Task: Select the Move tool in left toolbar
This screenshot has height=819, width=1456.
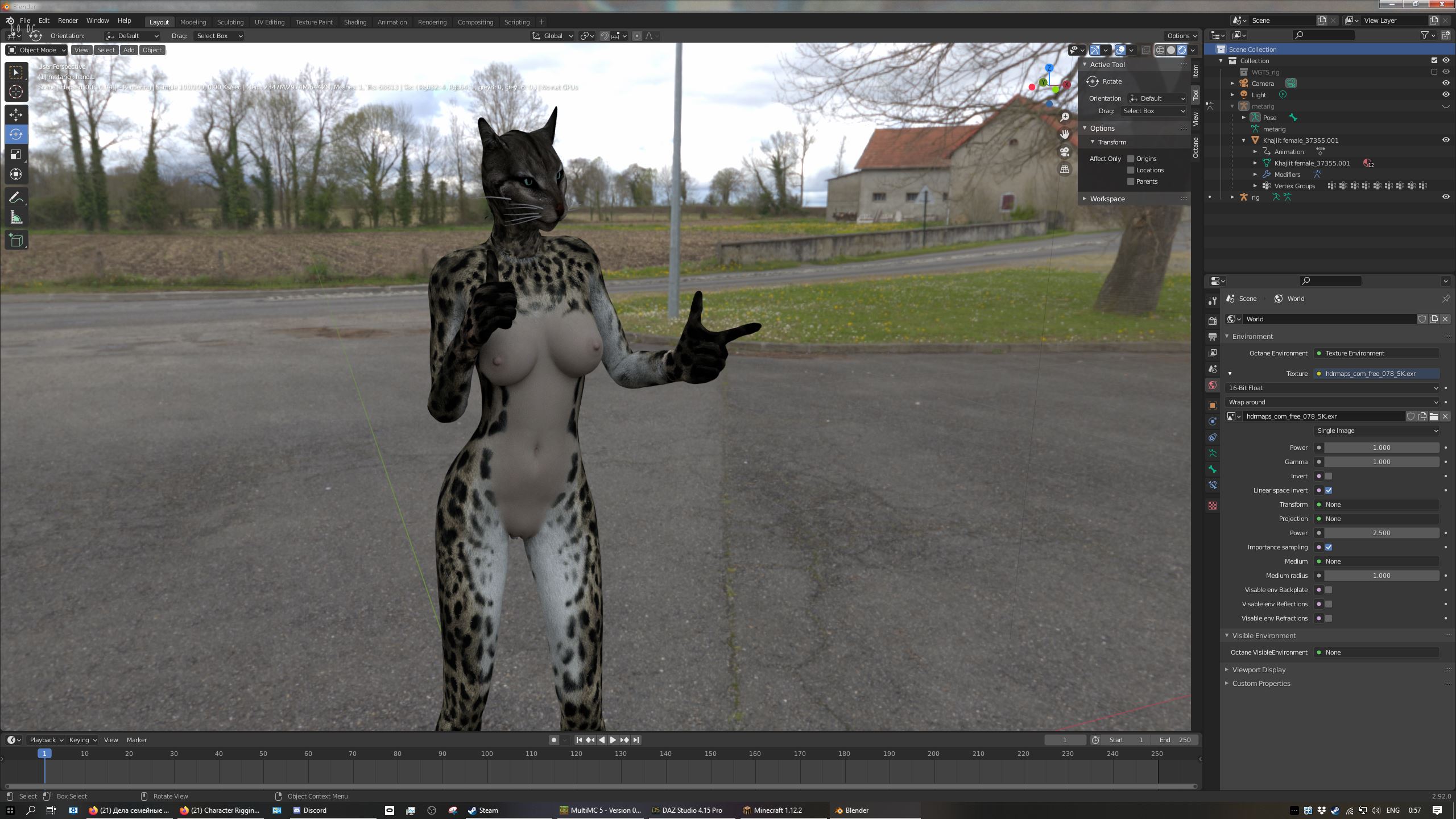Action: 16,114
